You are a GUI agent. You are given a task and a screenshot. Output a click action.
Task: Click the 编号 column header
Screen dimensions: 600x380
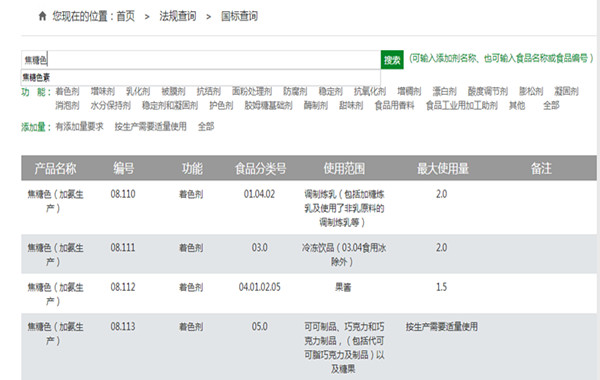124,168
